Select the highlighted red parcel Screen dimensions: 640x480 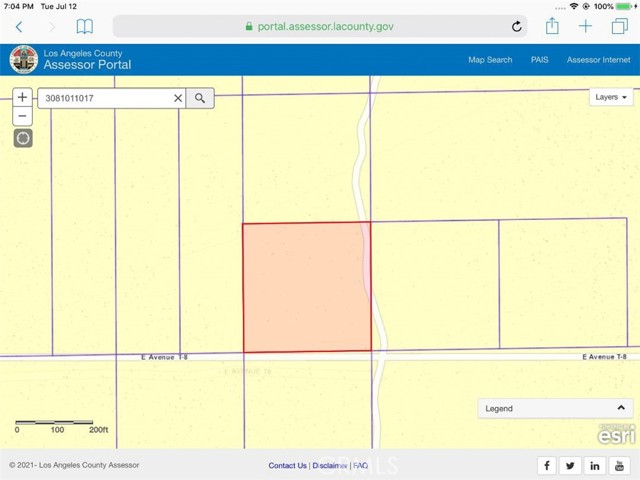(306, 287)
